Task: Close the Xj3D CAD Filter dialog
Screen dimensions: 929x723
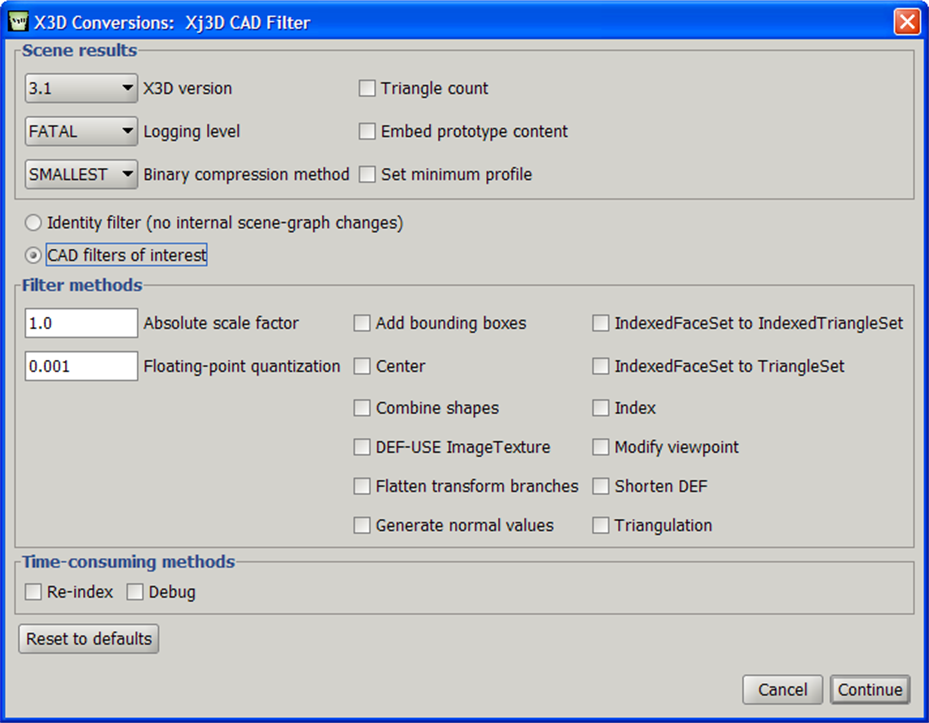Action: click(x=907, y=23)
